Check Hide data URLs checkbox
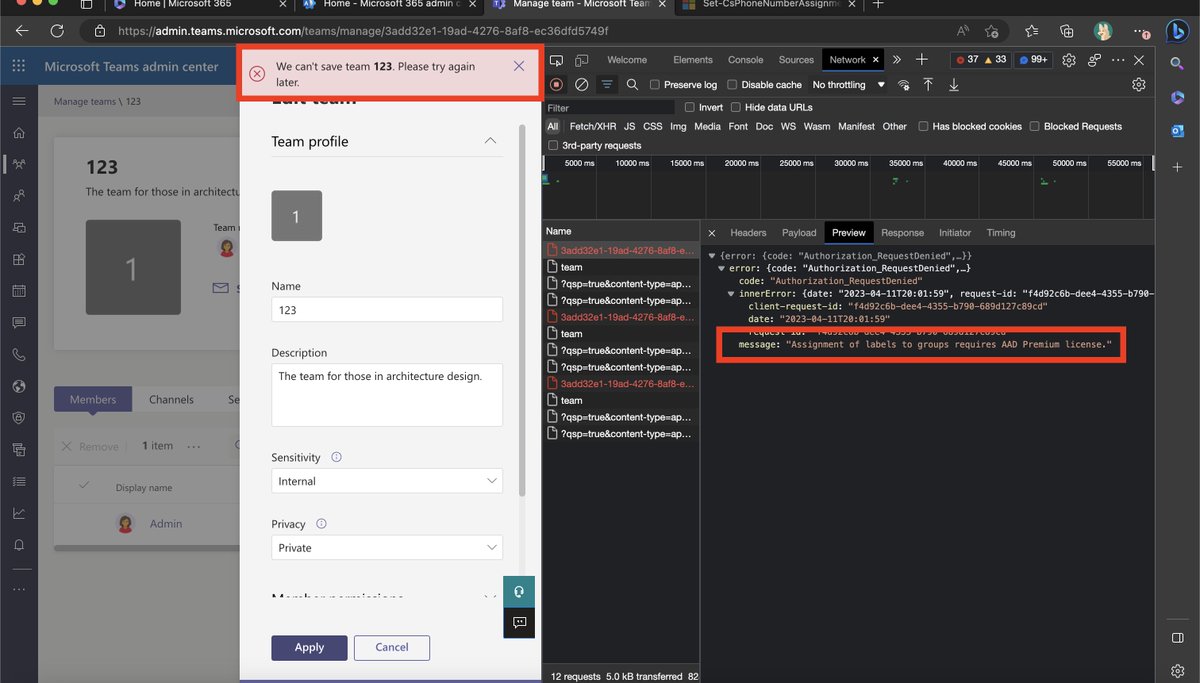Viewport: 1200px width, 683px height. pos(736,107)
